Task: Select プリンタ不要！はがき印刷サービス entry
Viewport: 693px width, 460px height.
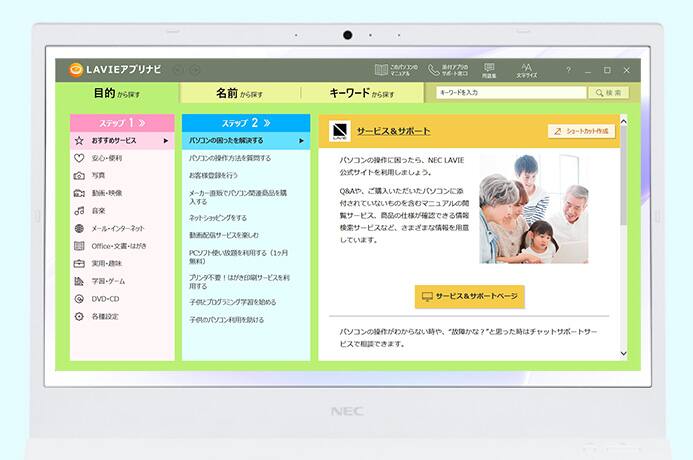Action: click(x=239, y=282)
